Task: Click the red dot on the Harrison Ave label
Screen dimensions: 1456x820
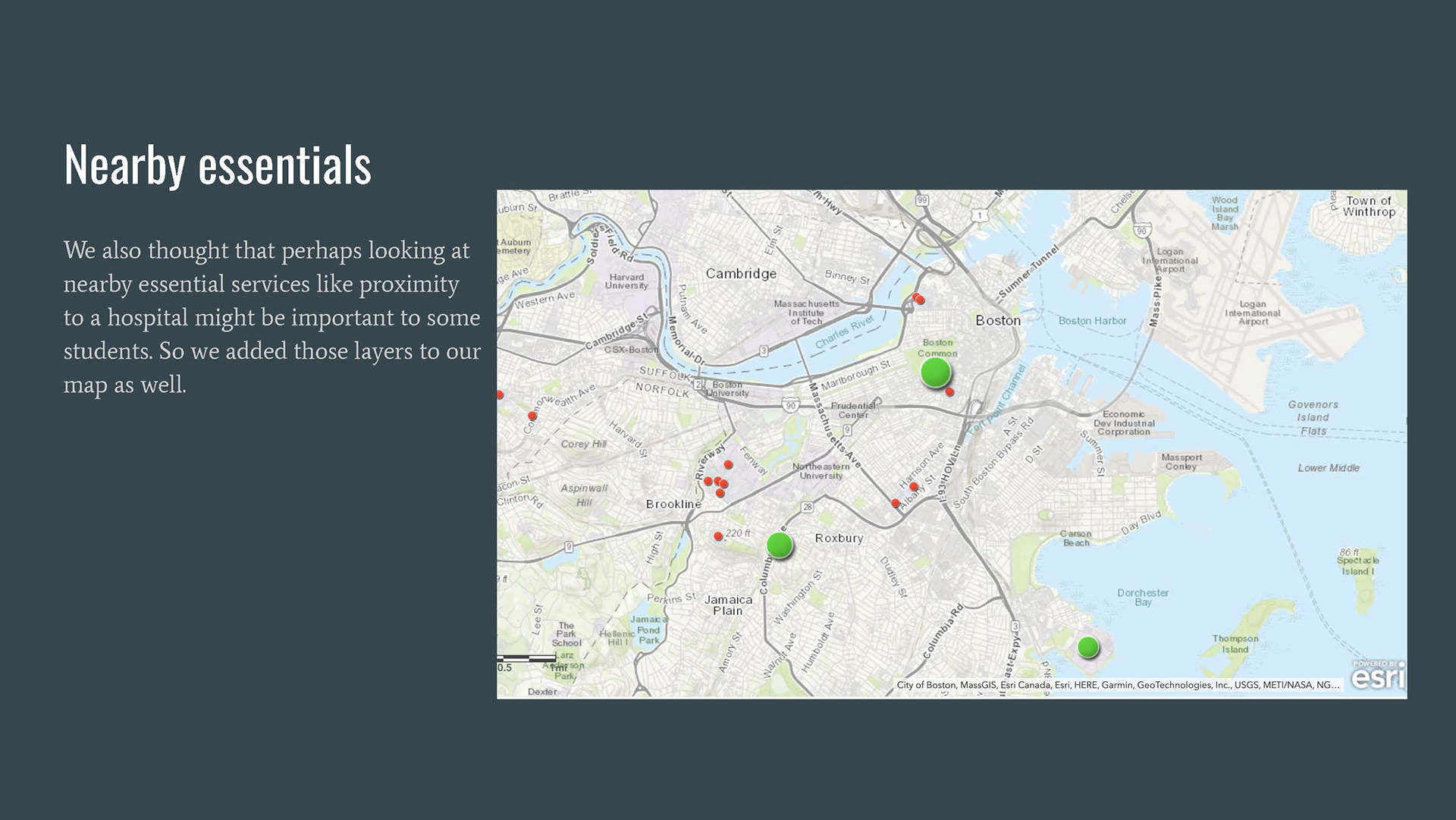Action: point(914,486)
